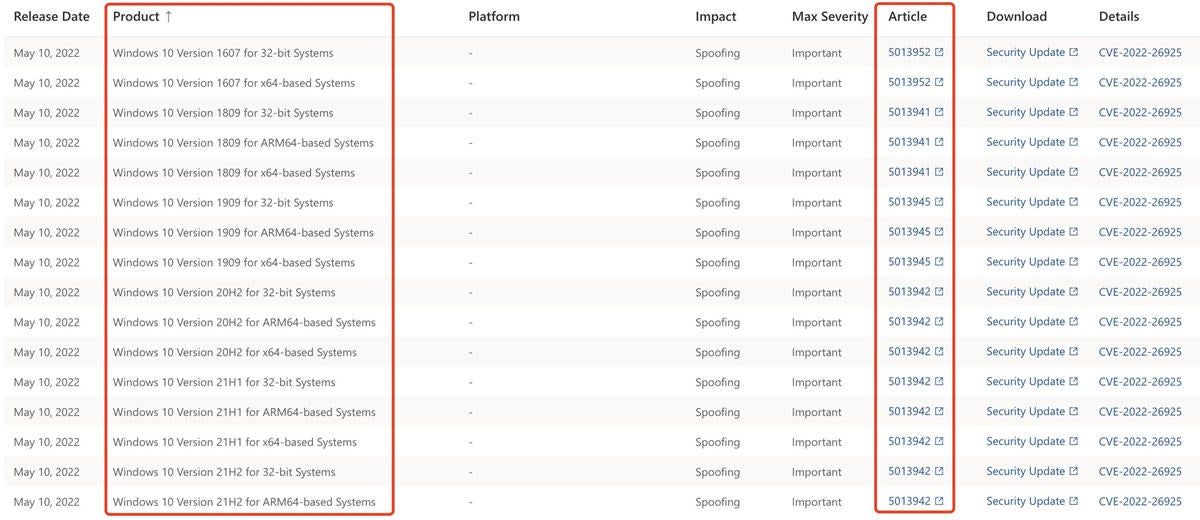The width and height of the screenshot is (1200, 520).
Task: Click the Security Update external-link icon for 1909 x64-based
Action: point(1074,262)
